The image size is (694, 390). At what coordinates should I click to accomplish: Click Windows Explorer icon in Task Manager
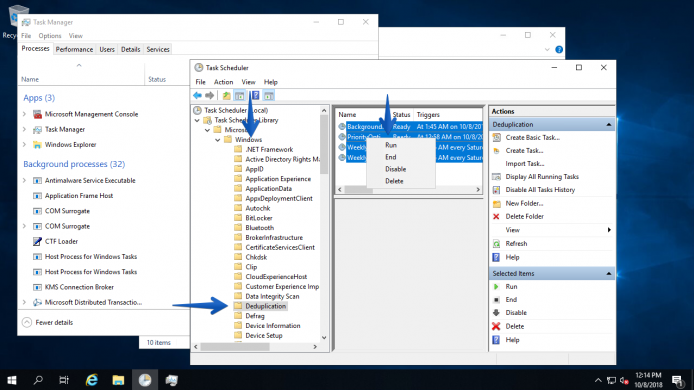[x=37, y=145]
